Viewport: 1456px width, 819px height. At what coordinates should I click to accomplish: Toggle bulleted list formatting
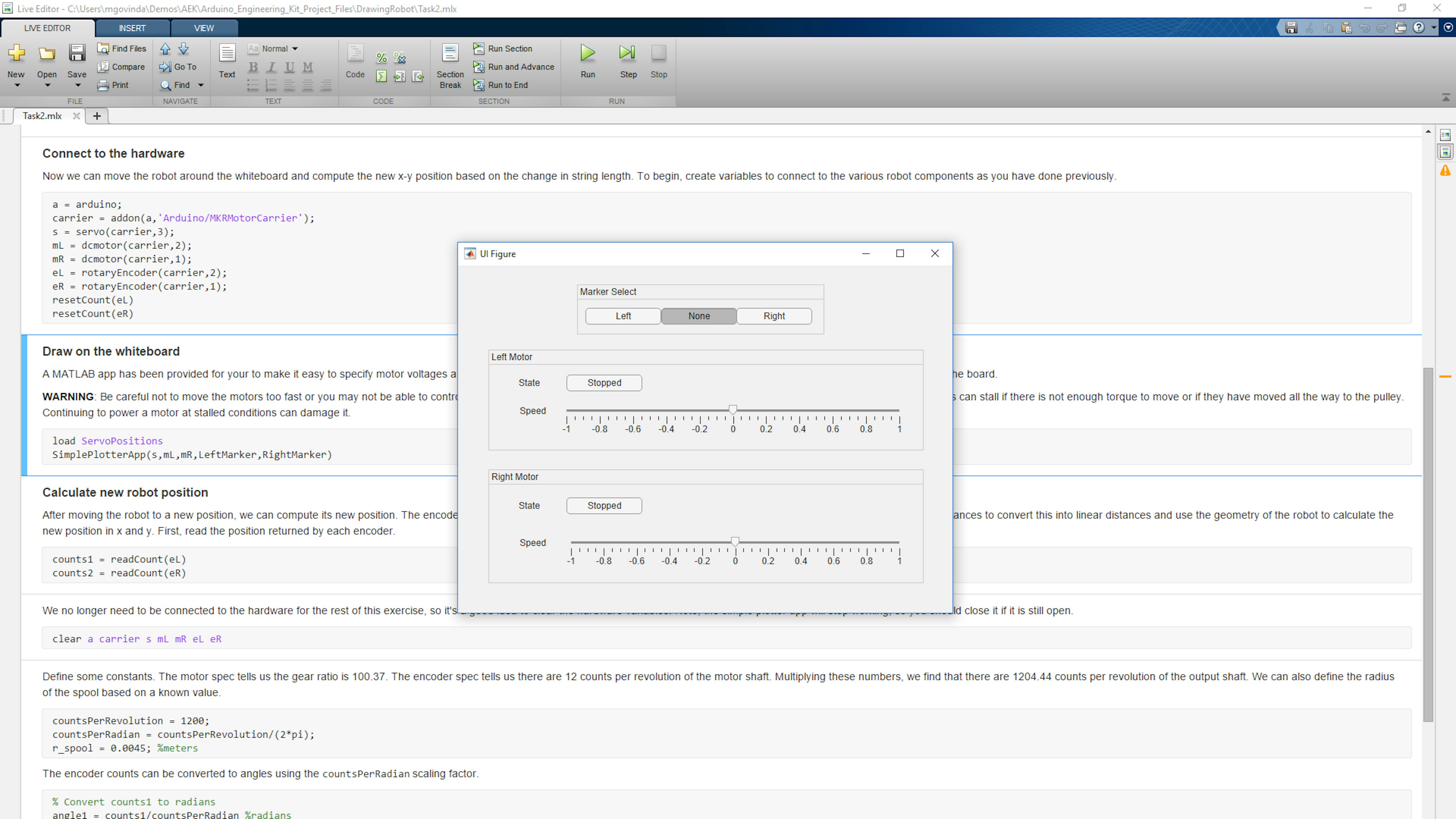click(x=253, y=85)
